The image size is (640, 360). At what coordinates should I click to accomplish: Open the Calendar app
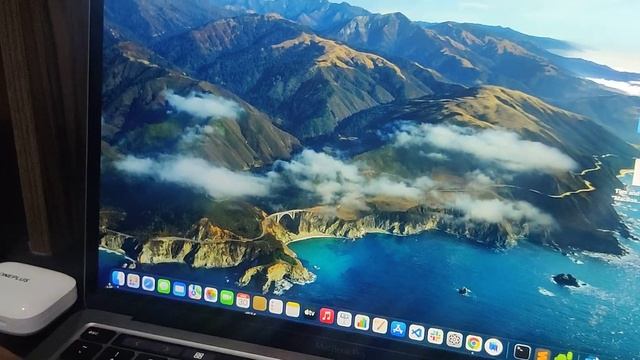pos(243,300)
